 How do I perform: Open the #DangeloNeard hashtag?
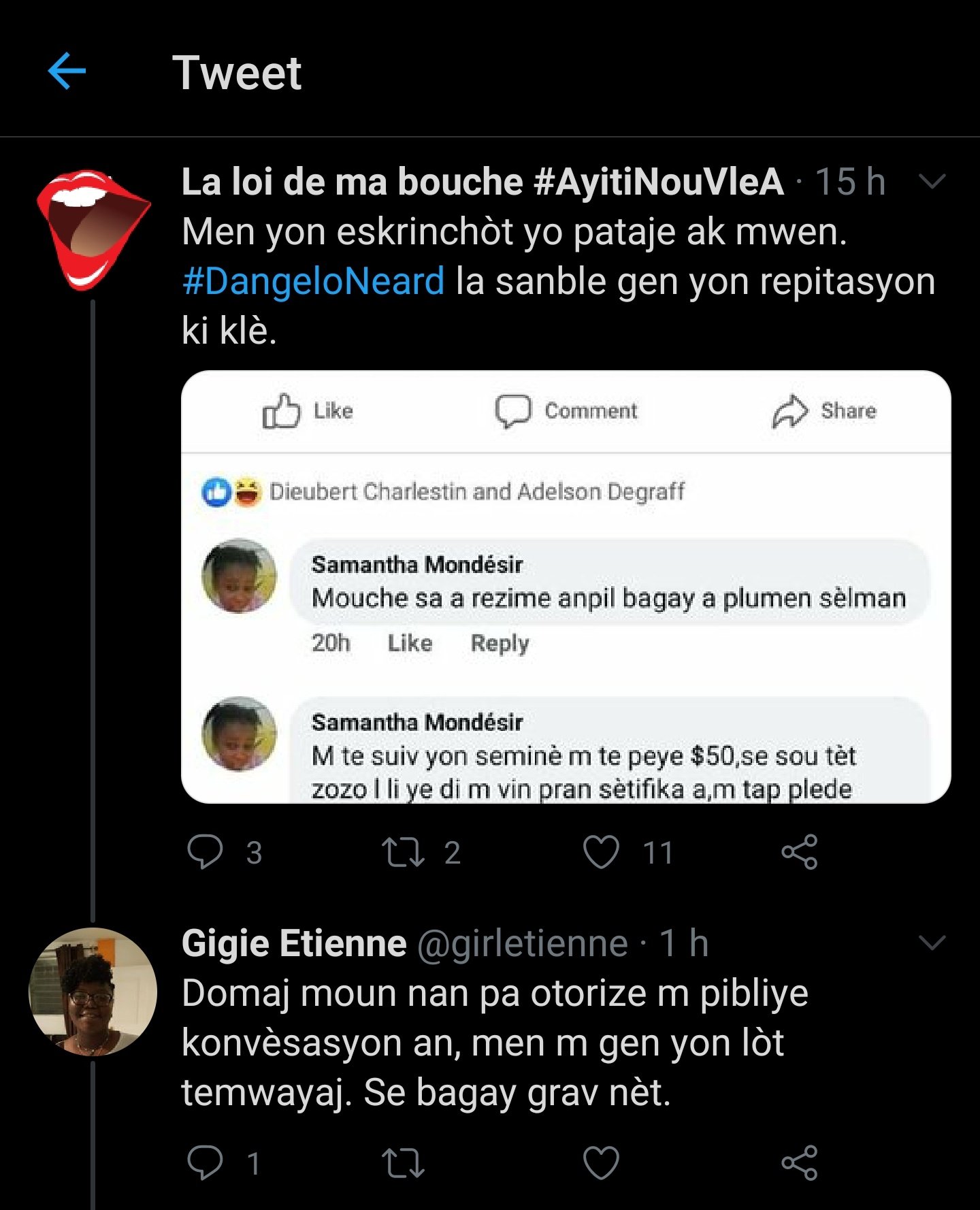pyautogui.click(x=313, y=281)
